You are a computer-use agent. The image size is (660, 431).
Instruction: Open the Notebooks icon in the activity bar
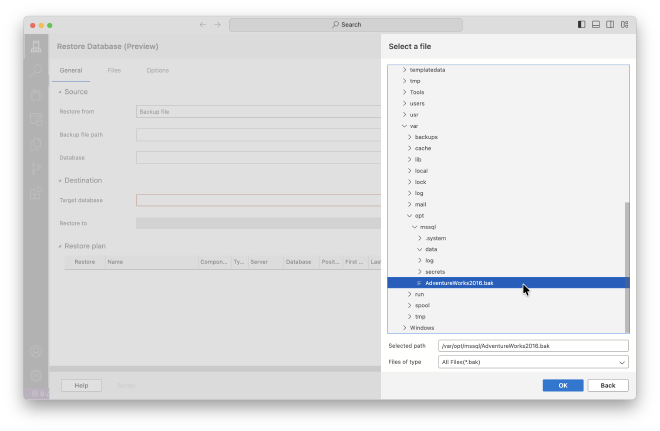(x=36, y=95)
